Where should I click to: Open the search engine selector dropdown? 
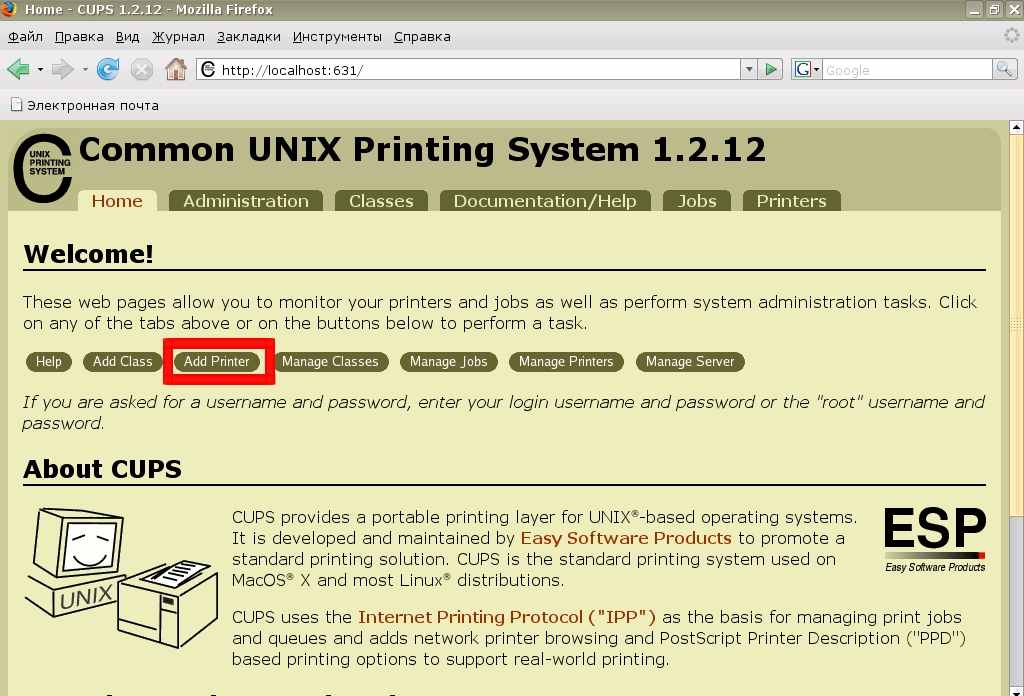807,69
